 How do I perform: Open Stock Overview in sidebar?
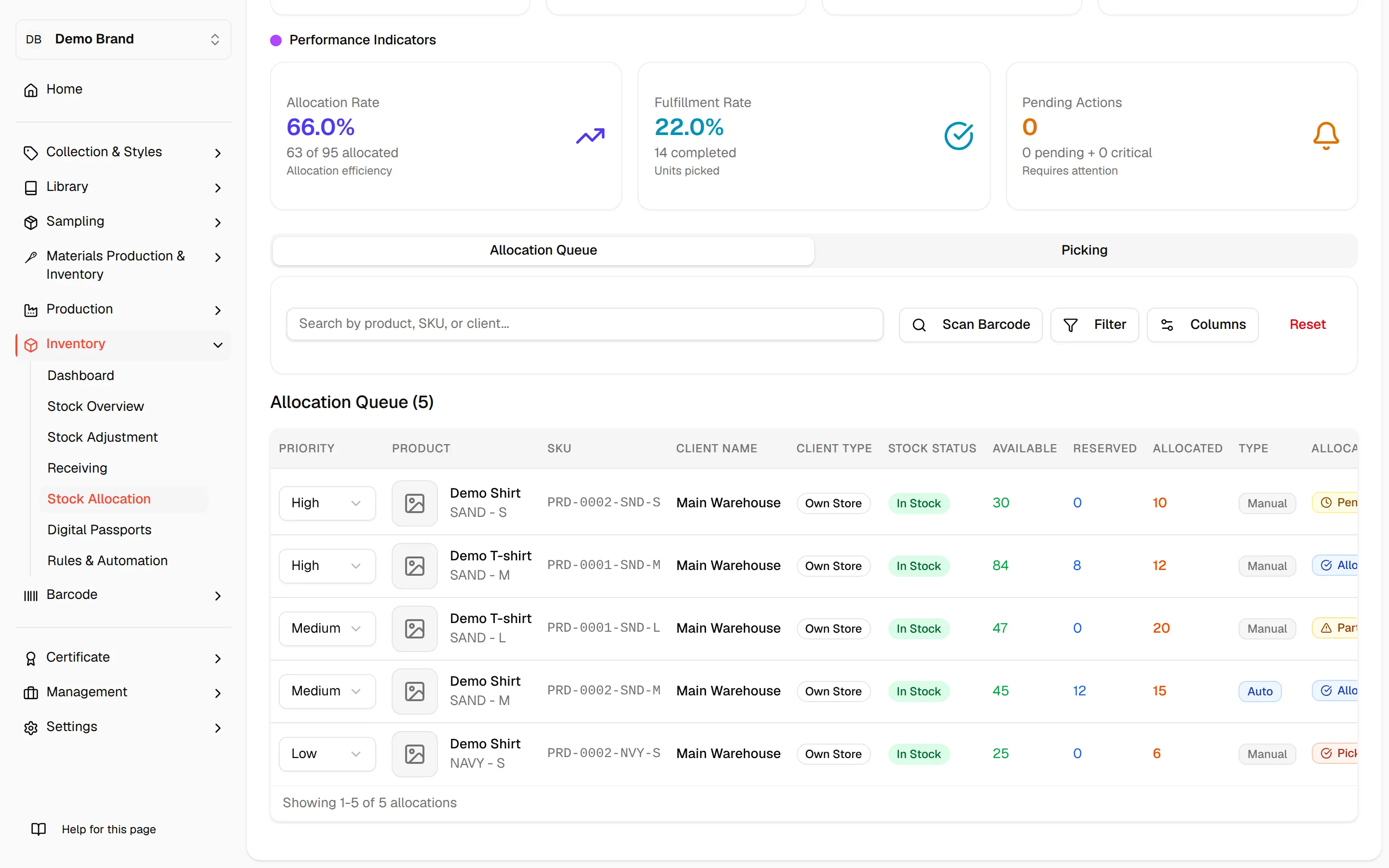pos(95,406)
